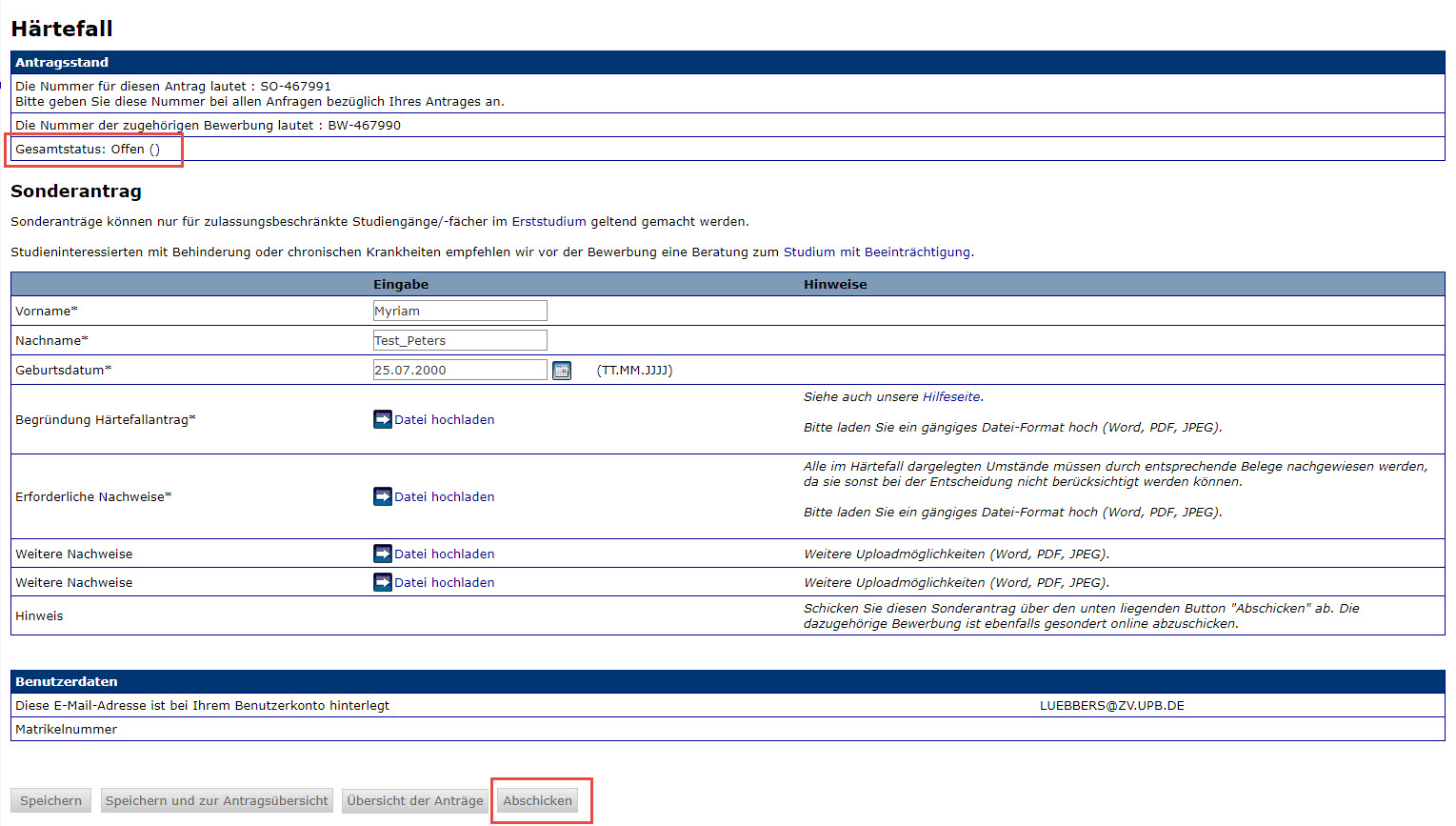
Task: Submit the application with Abschicken
Action: tap(537, 800)
